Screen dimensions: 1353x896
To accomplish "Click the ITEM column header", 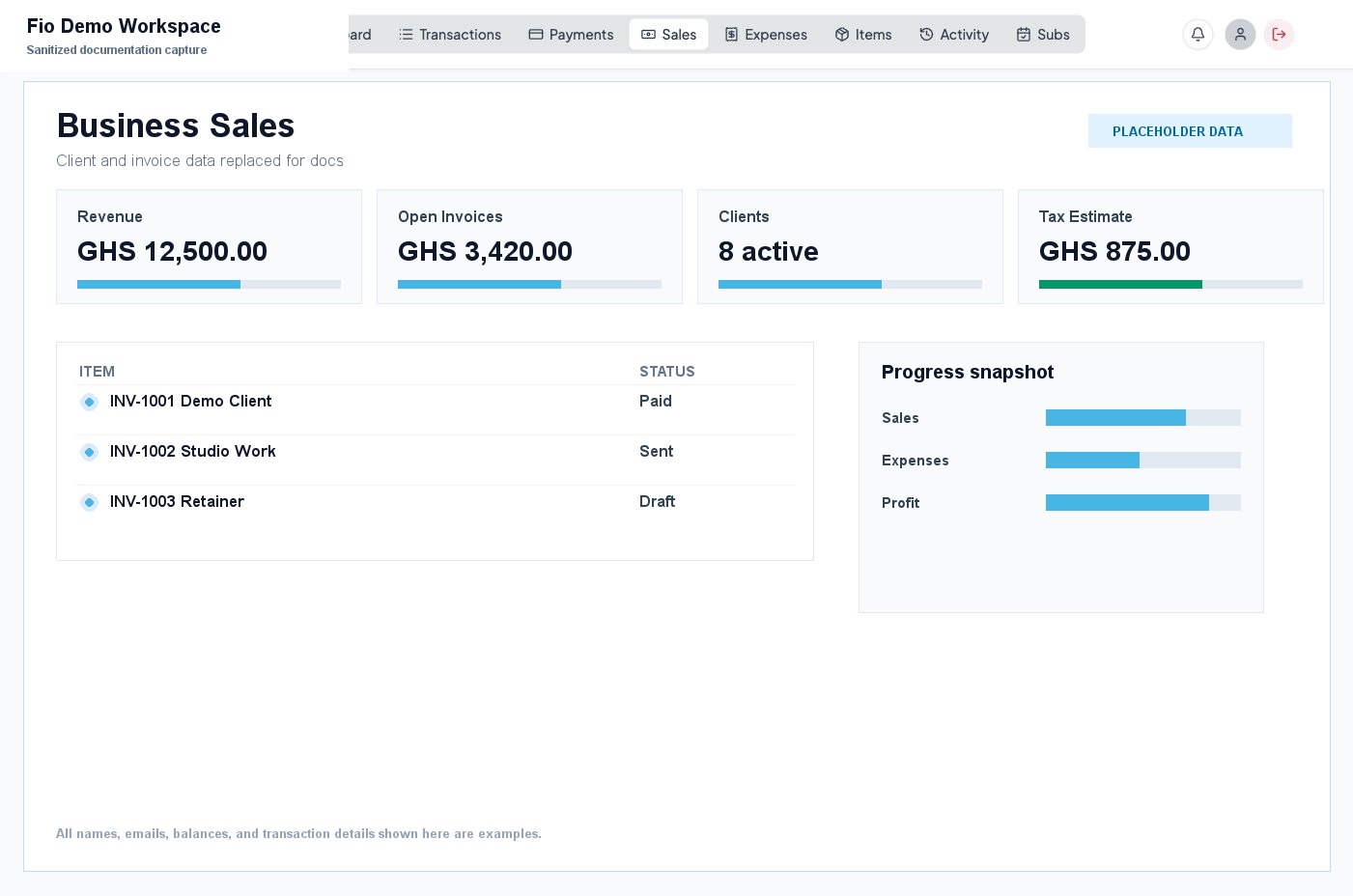I will pos(97,372).
